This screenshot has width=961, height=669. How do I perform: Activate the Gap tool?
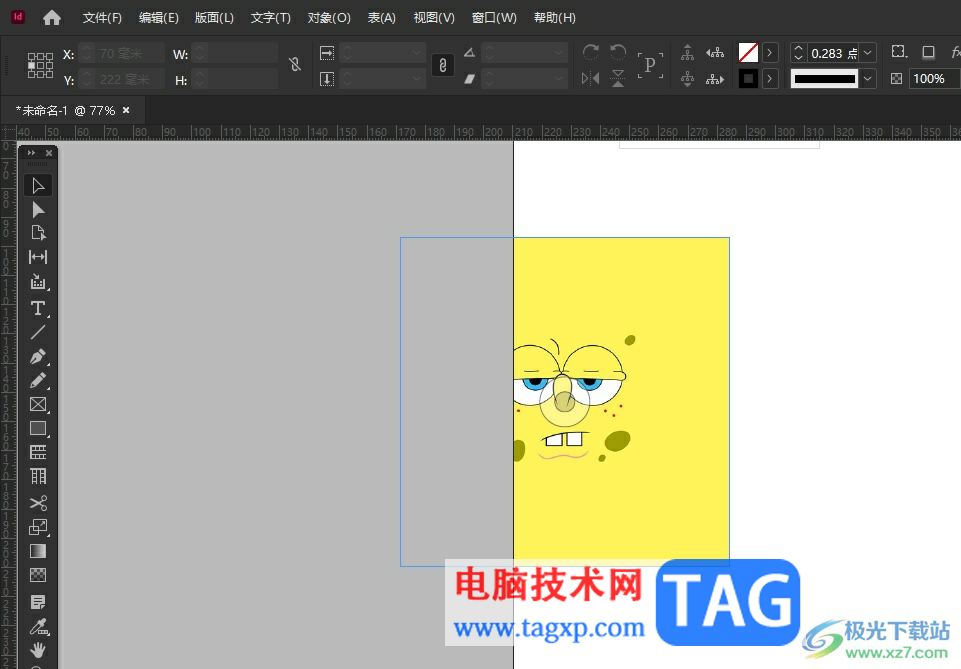point(38,257)
